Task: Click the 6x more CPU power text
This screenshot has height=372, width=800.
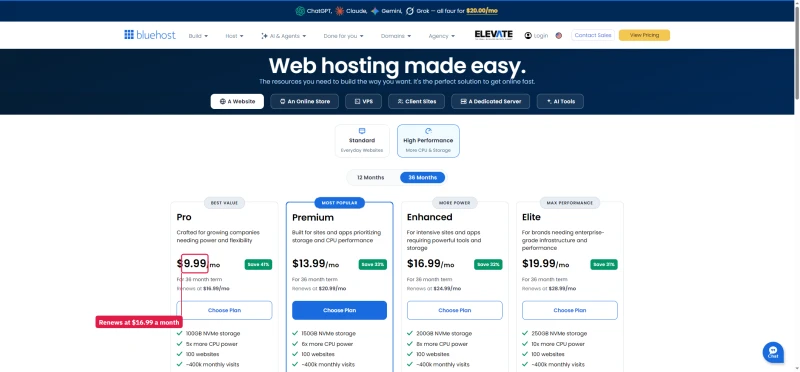Action: (x=327, y=344)
